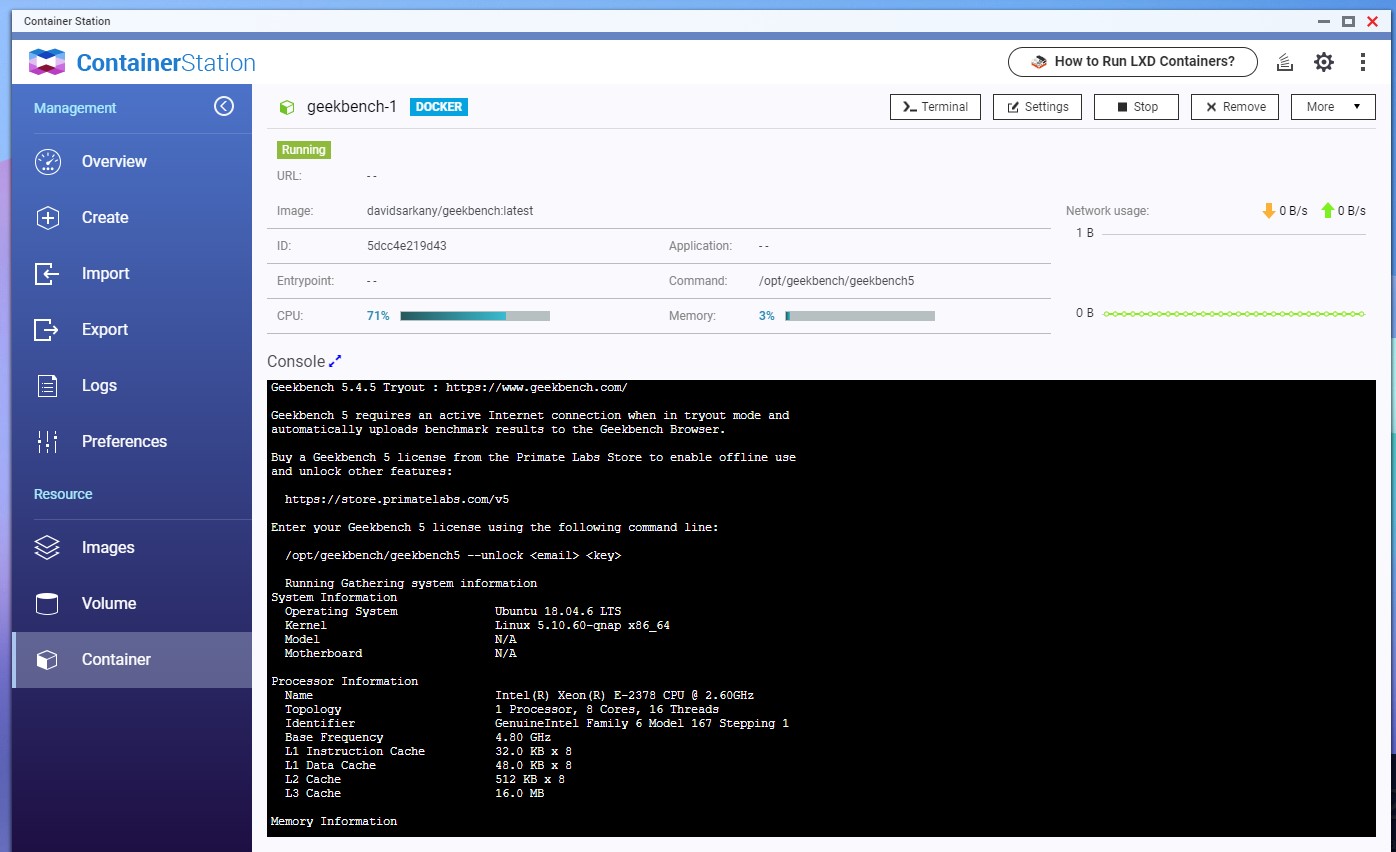Select Container in the sidebar menu
This screenshot has width=1396, height=852.
pos(116,660)
